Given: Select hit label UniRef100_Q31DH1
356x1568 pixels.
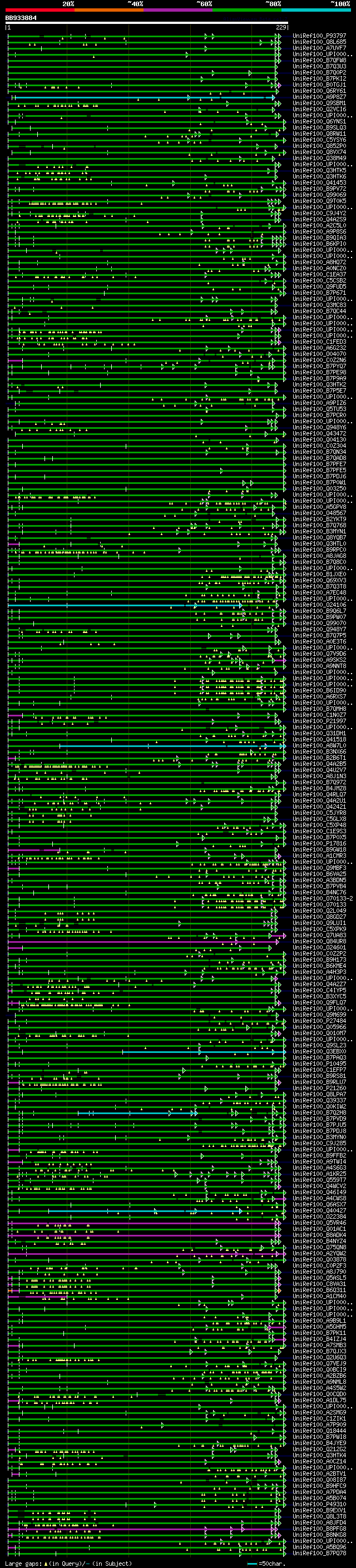Looking at the screenshot, I should [319, 733].
